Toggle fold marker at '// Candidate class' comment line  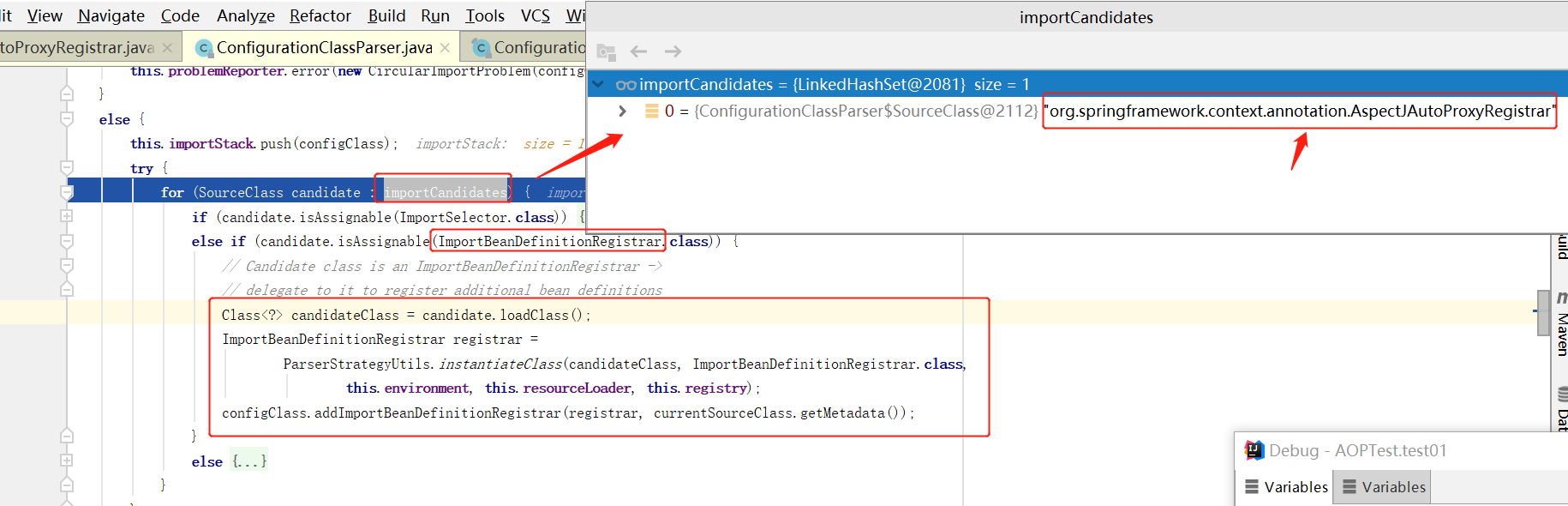point(67,265)
